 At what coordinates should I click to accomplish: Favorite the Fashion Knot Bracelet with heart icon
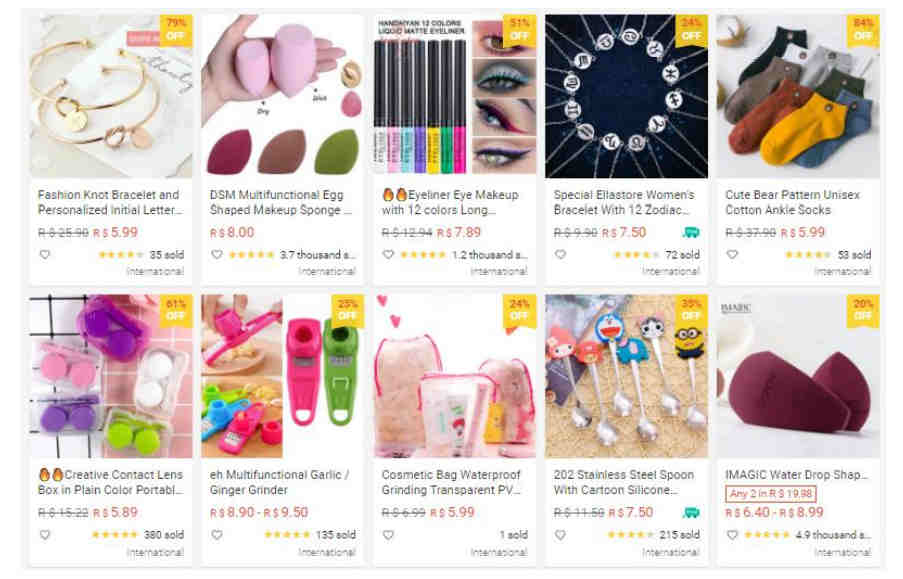(45, 255)
